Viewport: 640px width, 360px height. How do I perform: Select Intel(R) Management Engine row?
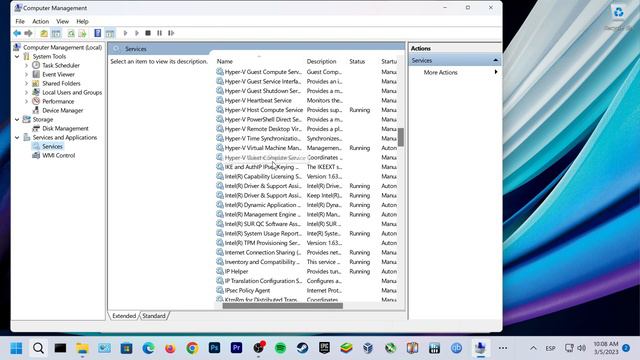coord(306,214)
